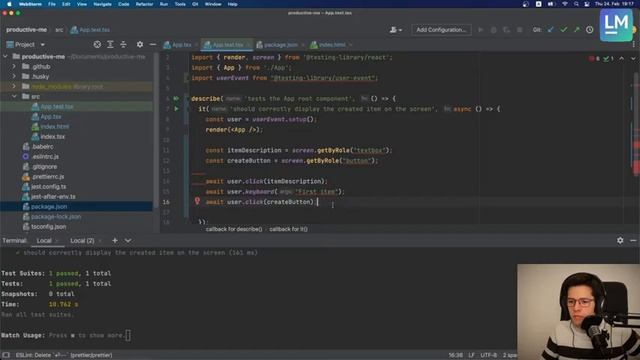Go to next highlighted error arrow
This screenshot has width=640, height=360.
pos(633,59)
